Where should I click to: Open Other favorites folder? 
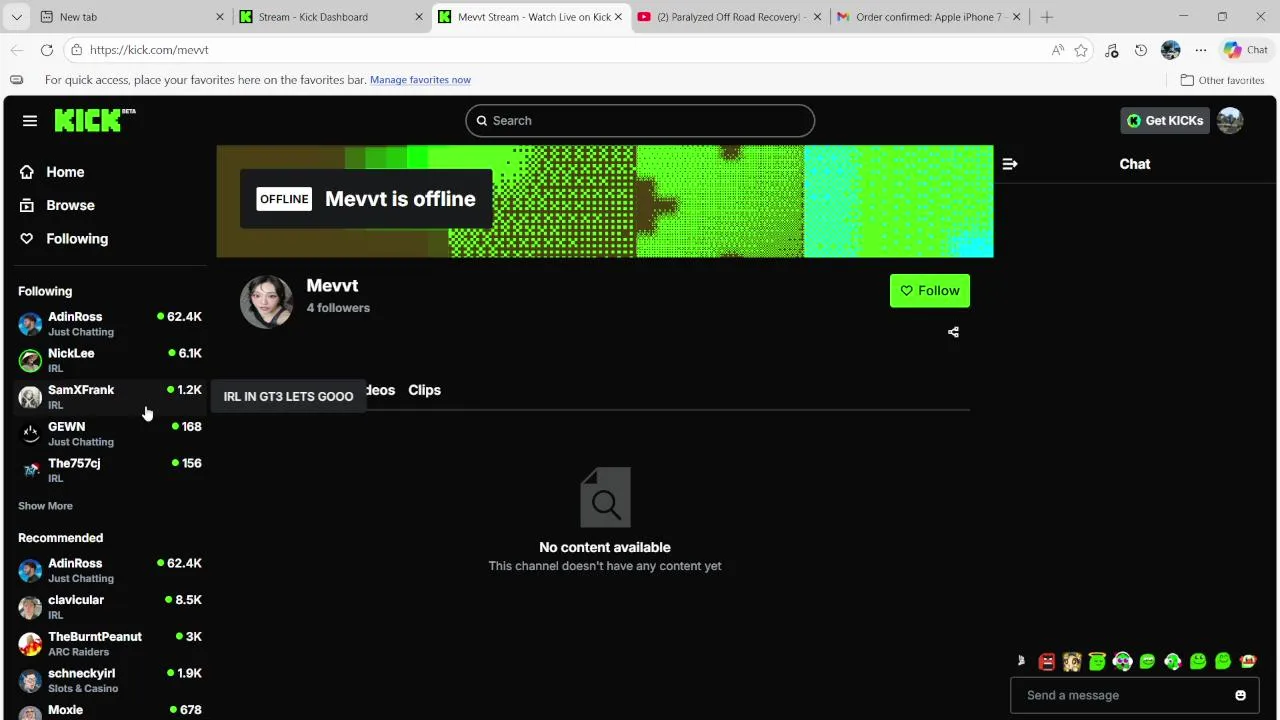click(1222, 80)
